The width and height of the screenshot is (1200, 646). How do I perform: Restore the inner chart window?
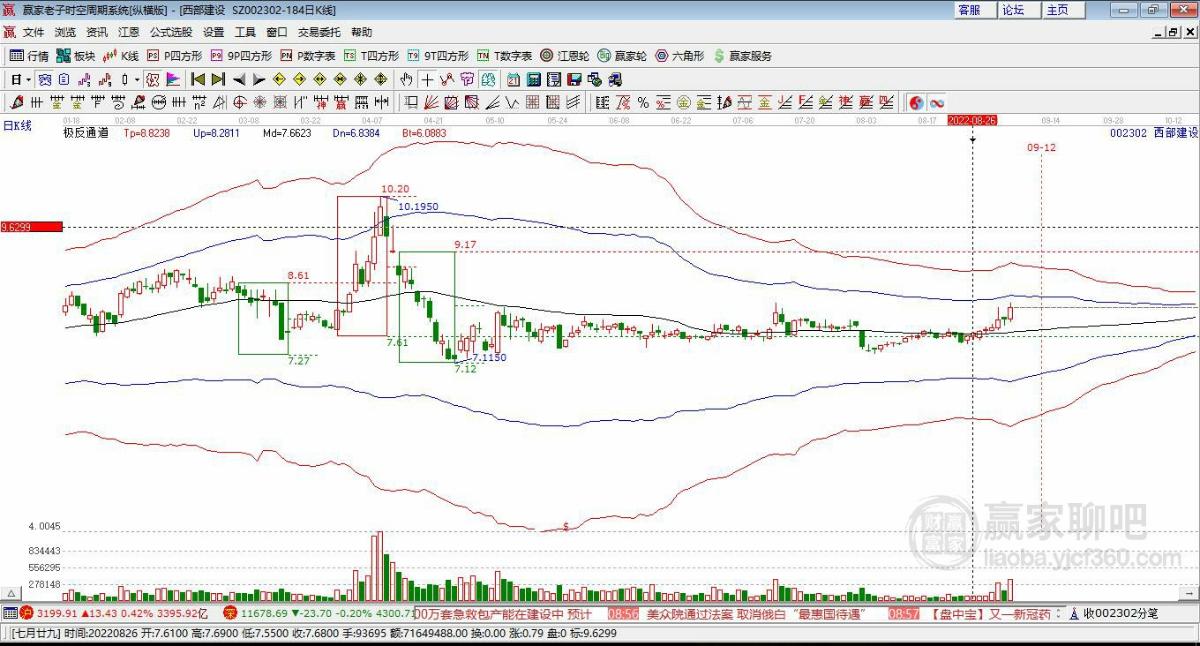[1171, 33]
